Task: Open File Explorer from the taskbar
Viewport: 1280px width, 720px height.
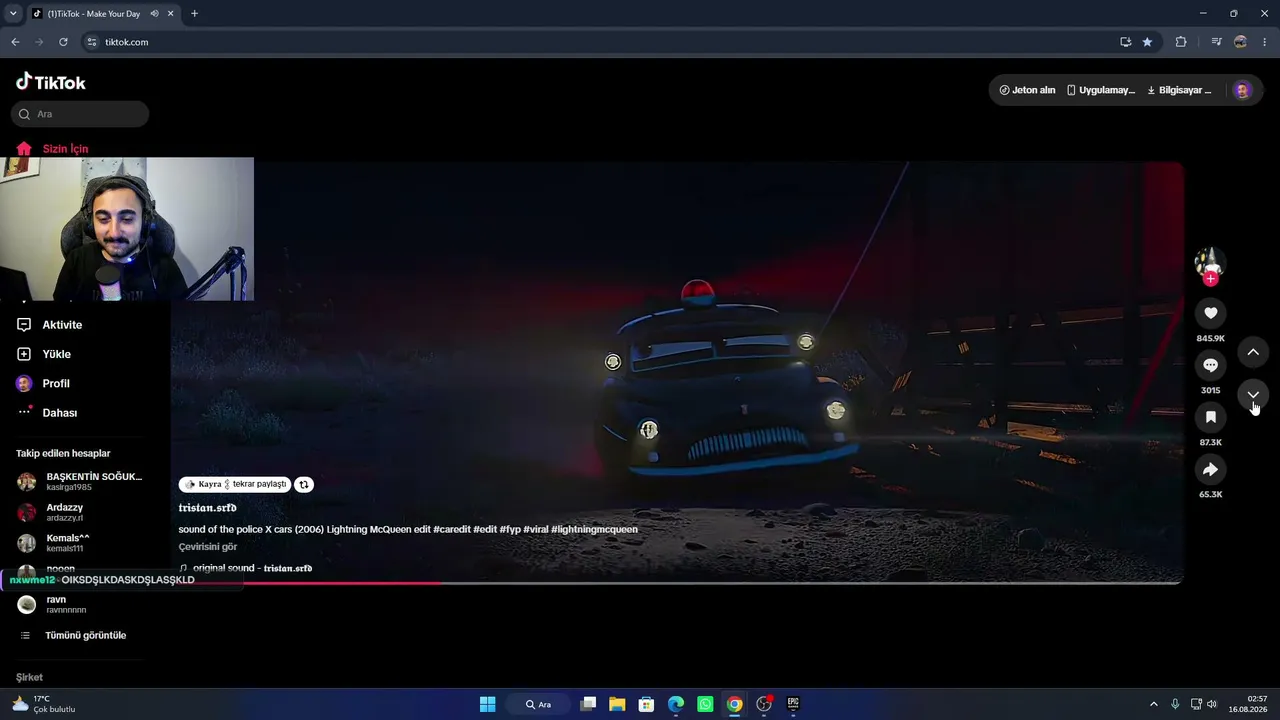Action: 617,704
